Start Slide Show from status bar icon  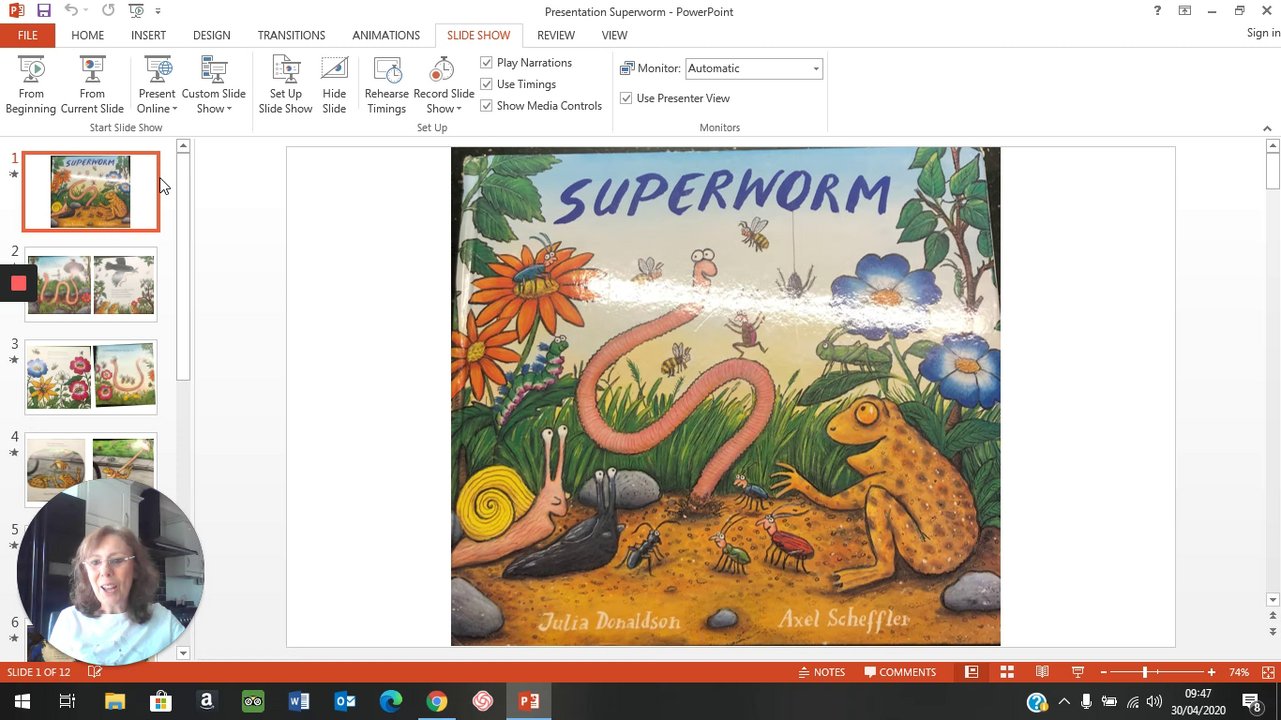[1078, 672]
